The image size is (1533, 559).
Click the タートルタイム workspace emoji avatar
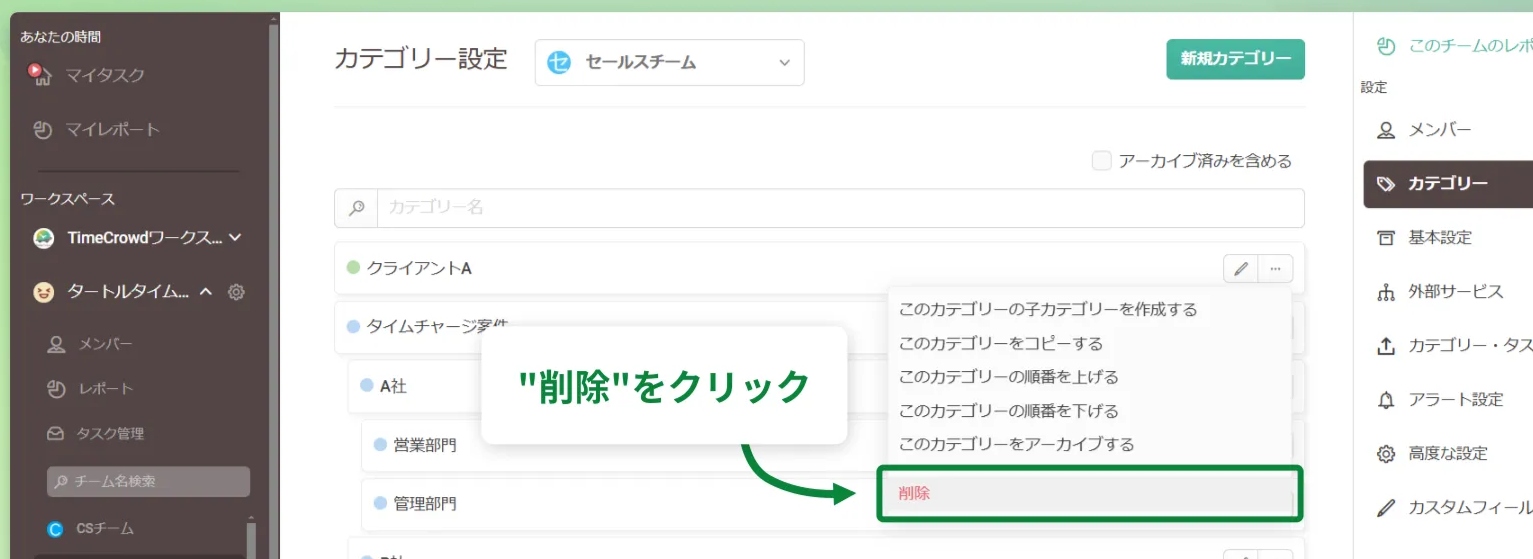coord(43,292)
